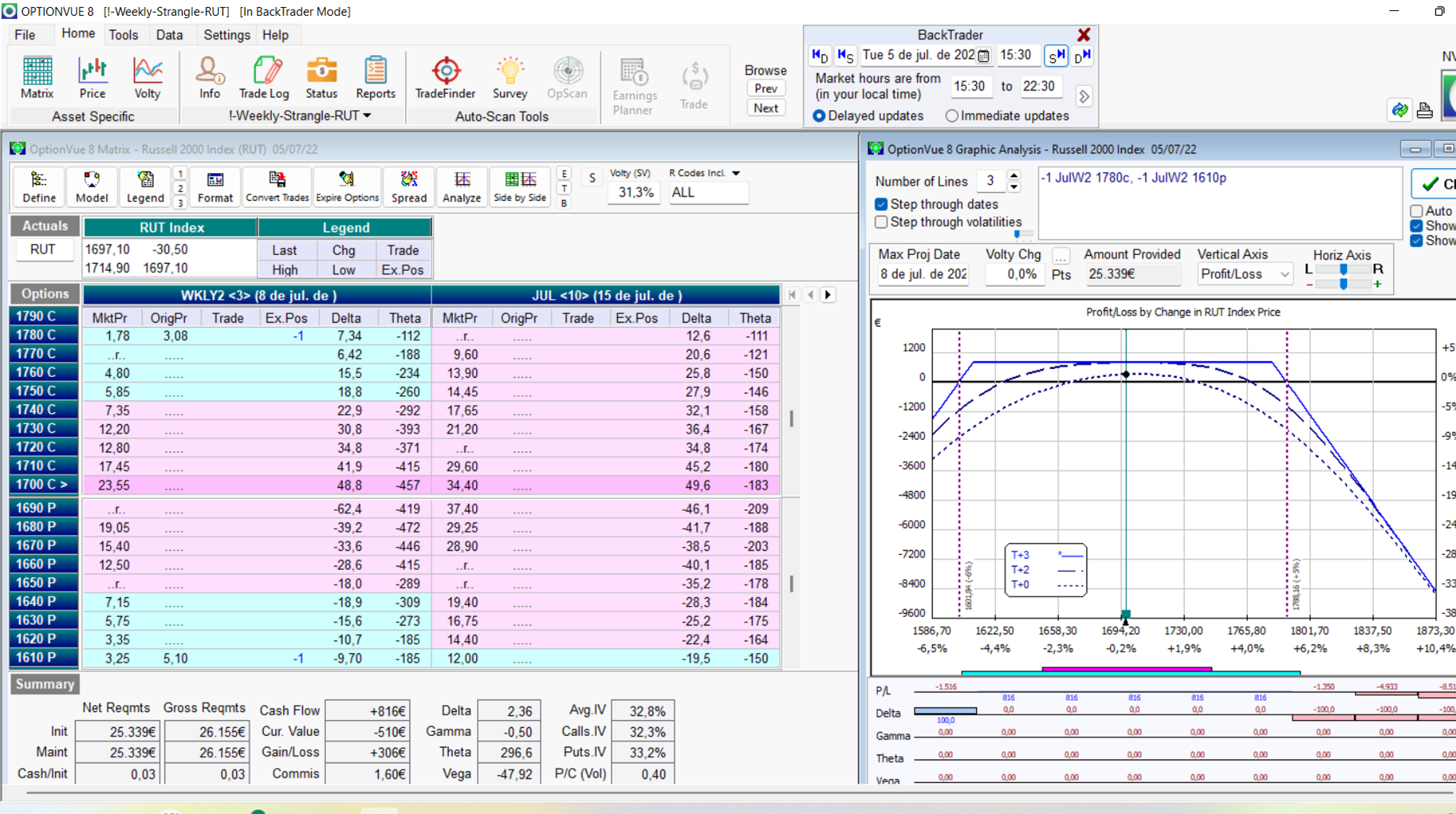Select matrix page 1 button
1456x814 pixels.
pos(180,173)
